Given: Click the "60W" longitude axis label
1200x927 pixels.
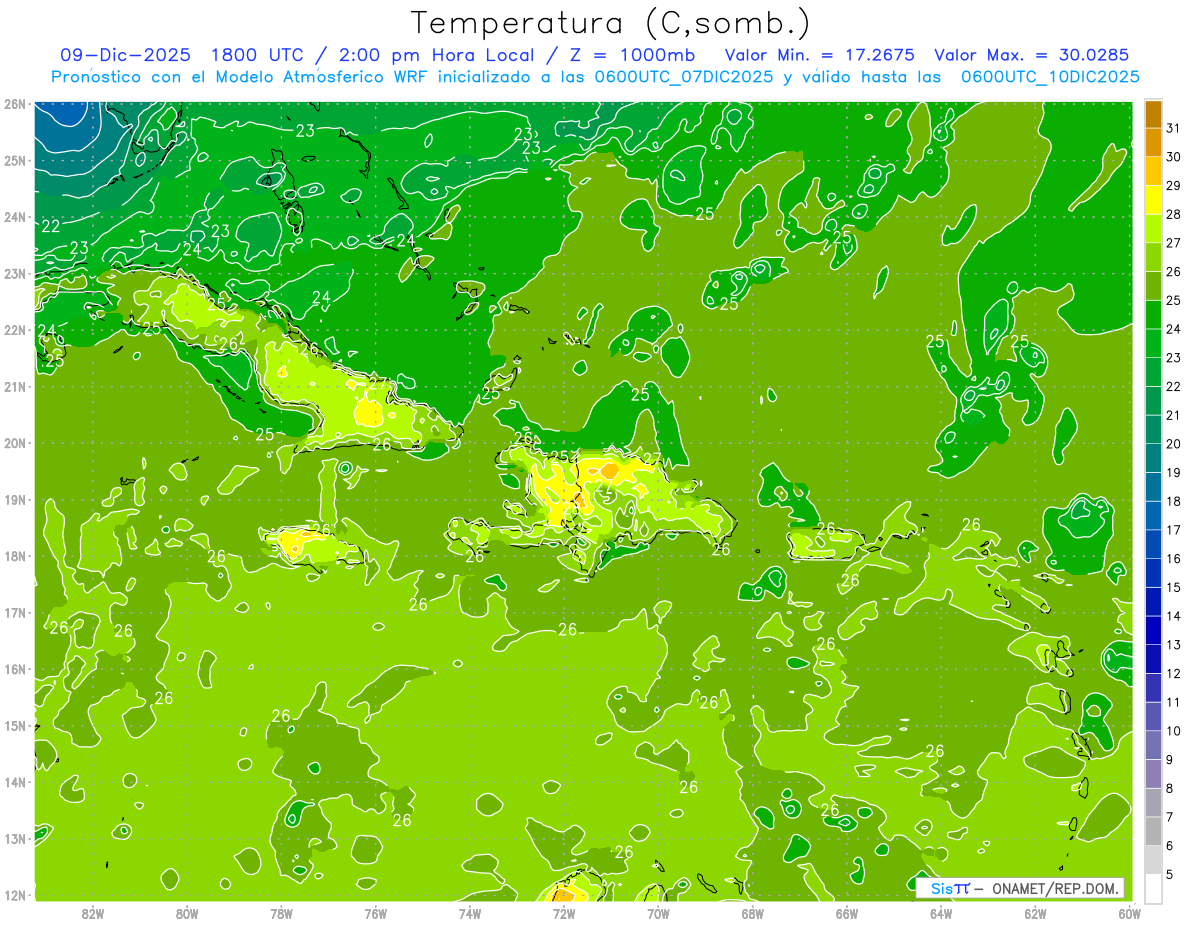Looking at the screenshot, I should (1129, 913).
